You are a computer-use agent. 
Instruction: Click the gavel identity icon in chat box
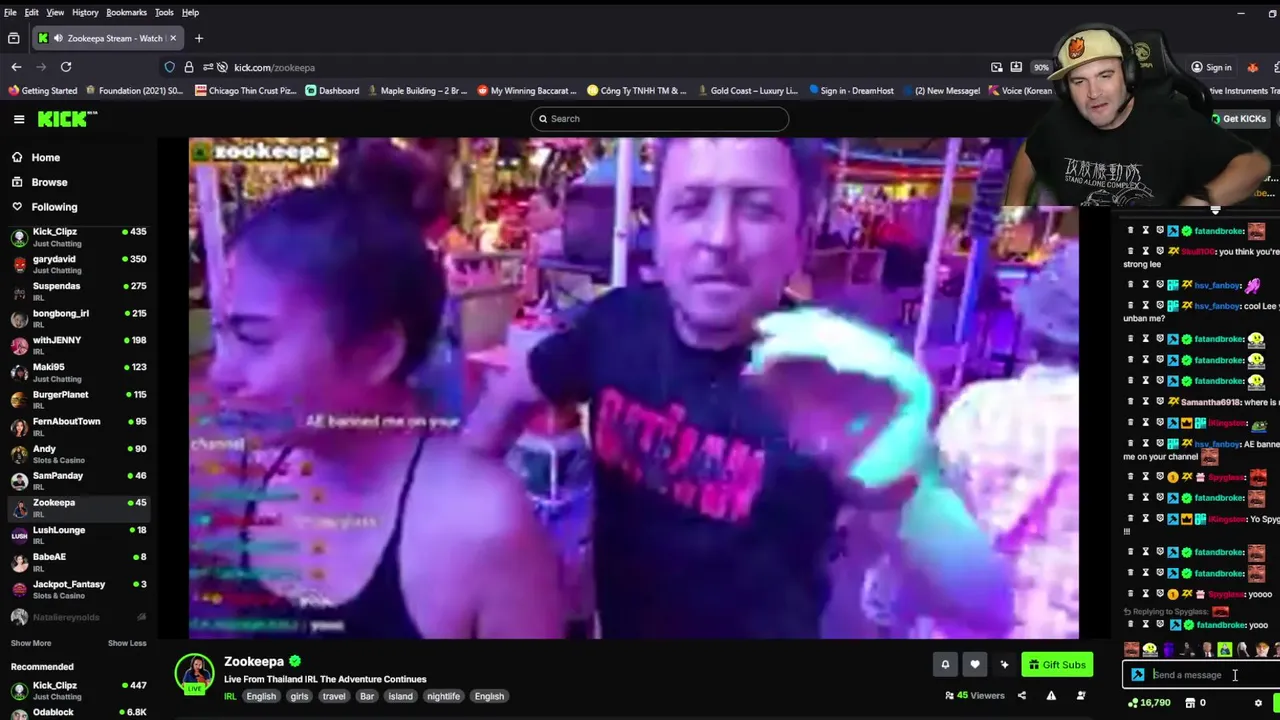click(1138, 675)
